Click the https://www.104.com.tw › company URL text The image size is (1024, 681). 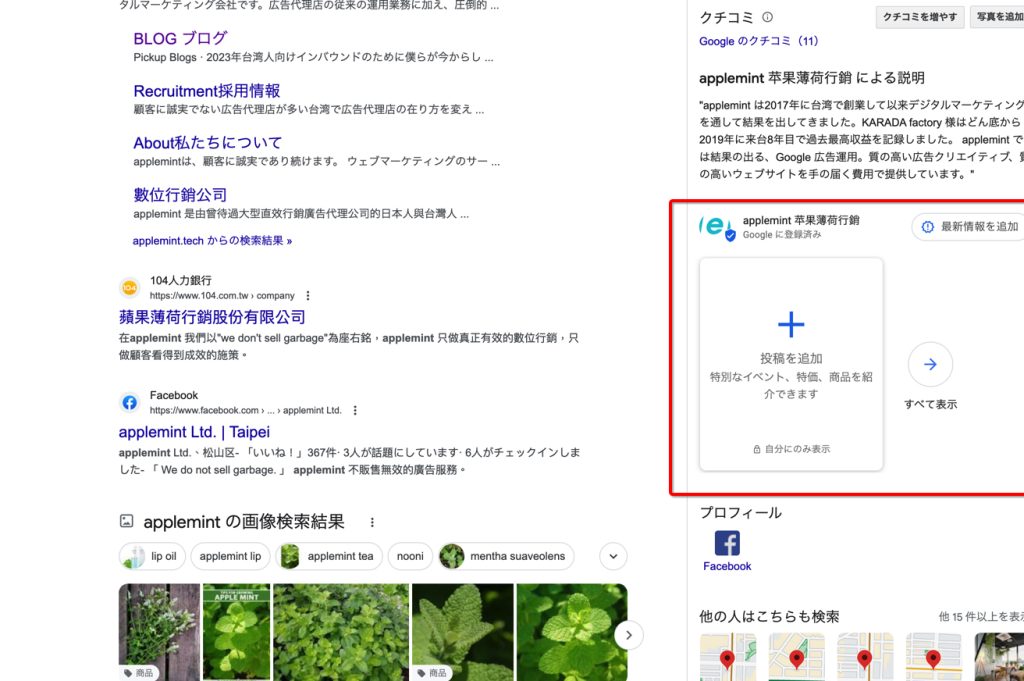(x=222, y=296)
